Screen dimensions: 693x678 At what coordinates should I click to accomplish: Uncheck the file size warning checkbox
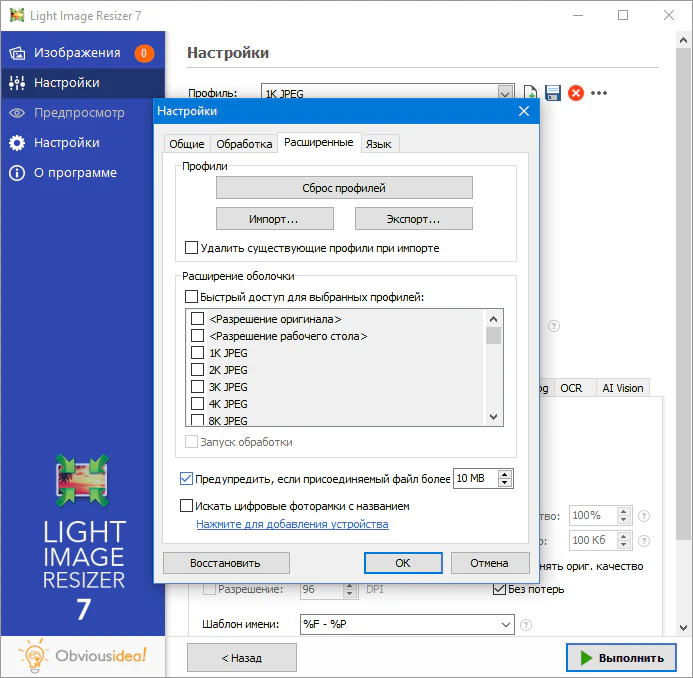point(187,478)
